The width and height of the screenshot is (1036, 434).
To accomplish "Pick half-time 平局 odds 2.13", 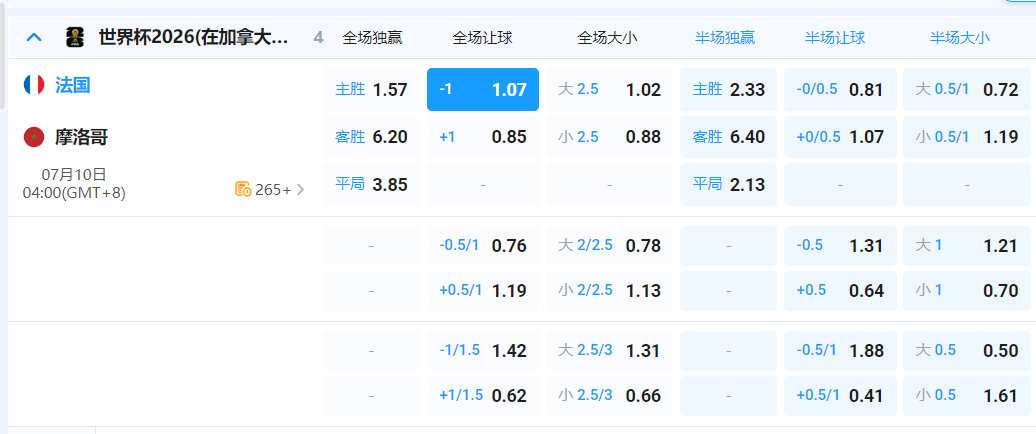I will pos(729,184).
